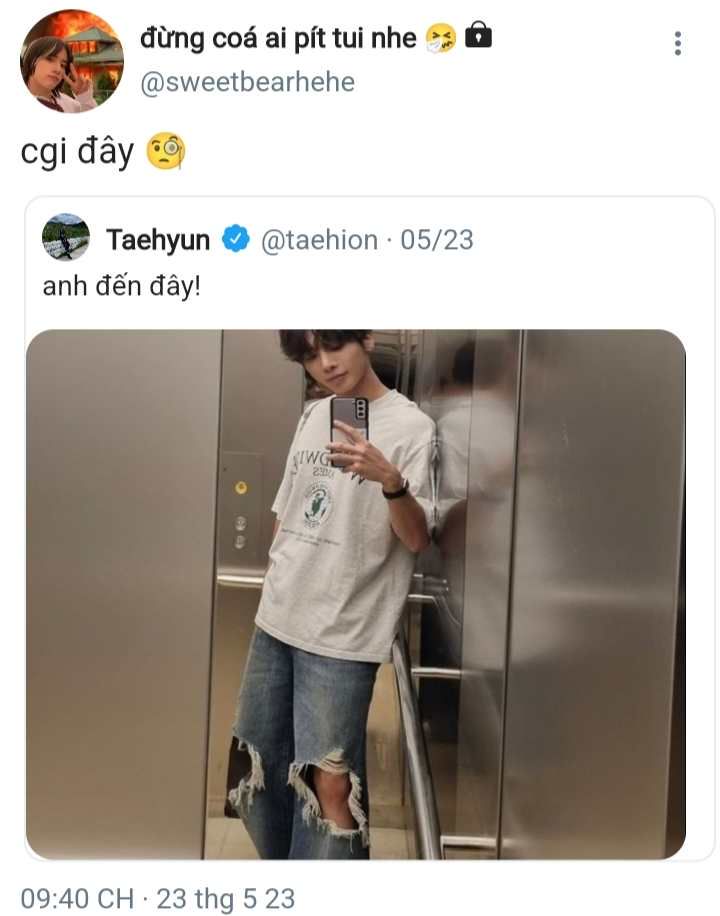Open the three-dot more options menu
This screenshot has width=720, height=916.
[x=677, y=44]
